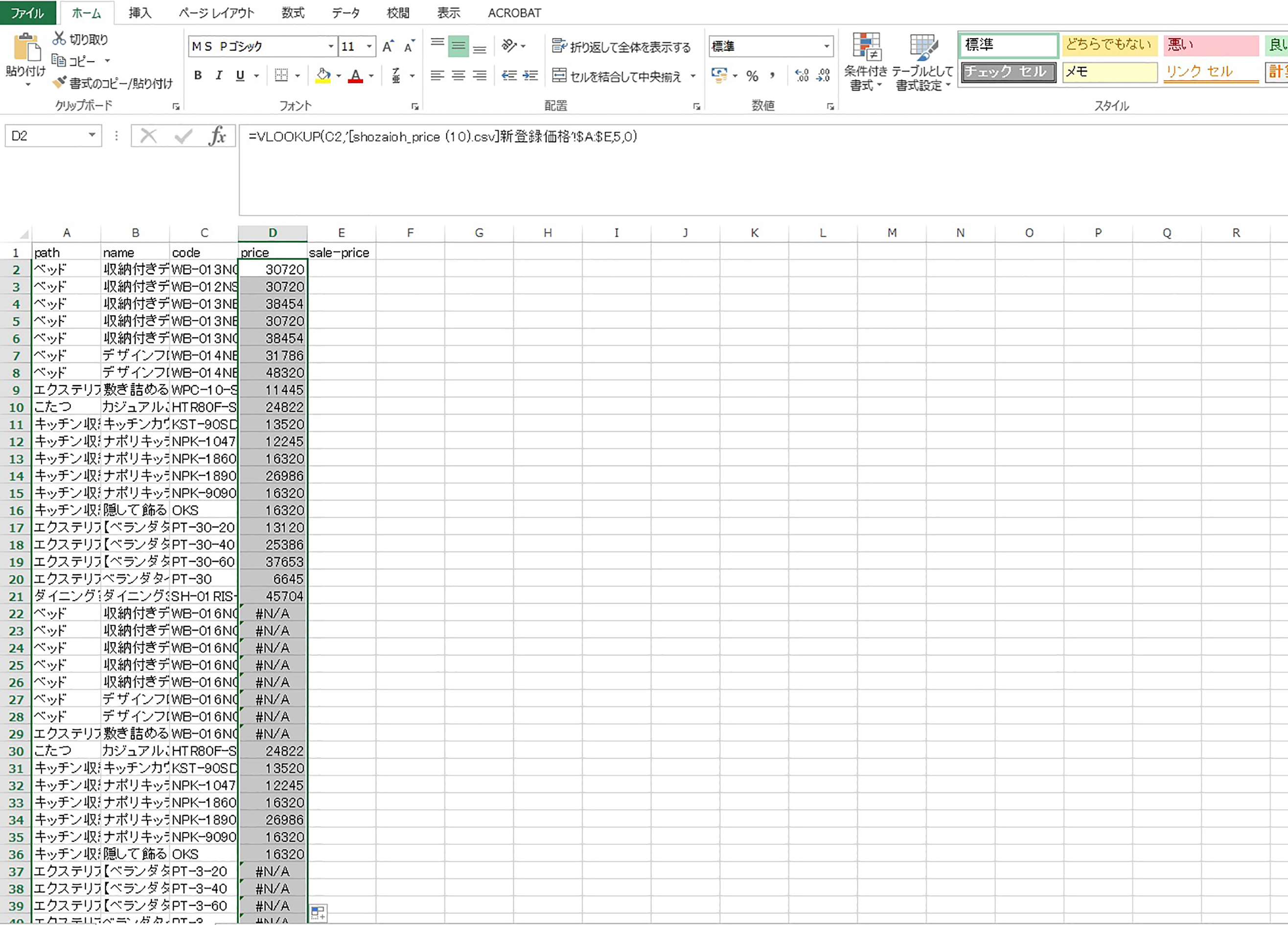The width and height of the screenshot is (1288, 925).
Task: Apply percent style
Action: click(x=753, y=75)
